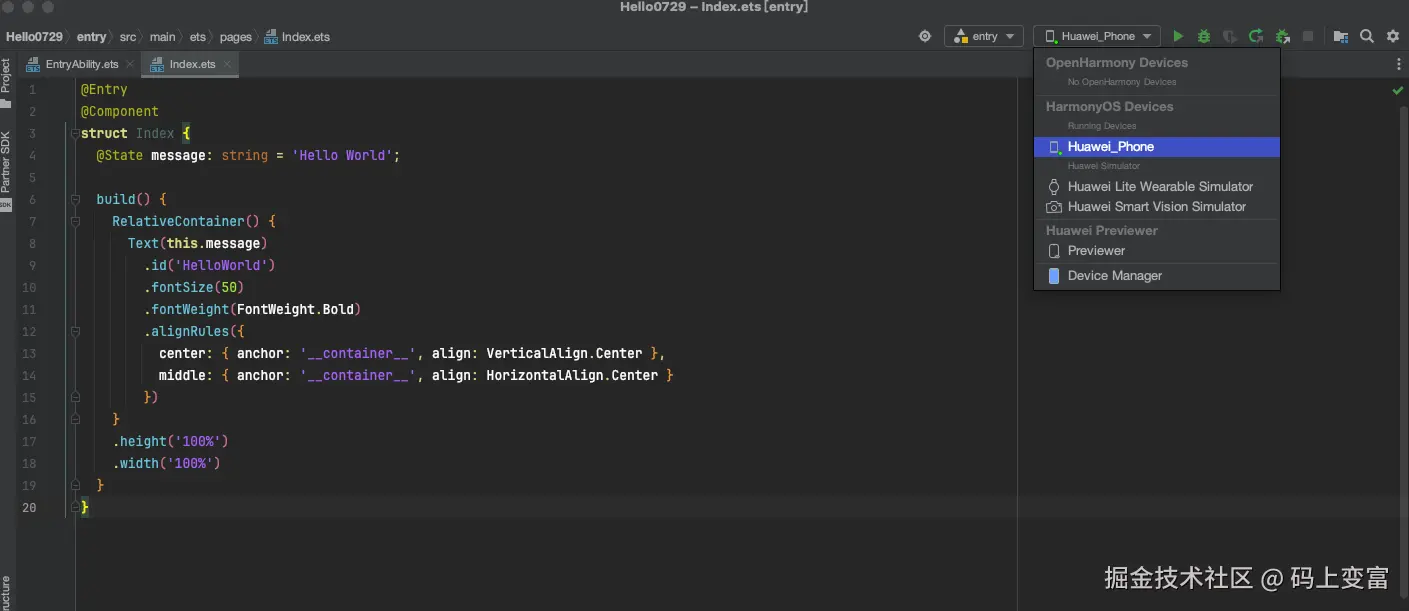Viewport: 1409px width, 611px height.
Task: Click line number 13 in the gutter
Action: tap(29, 354)
